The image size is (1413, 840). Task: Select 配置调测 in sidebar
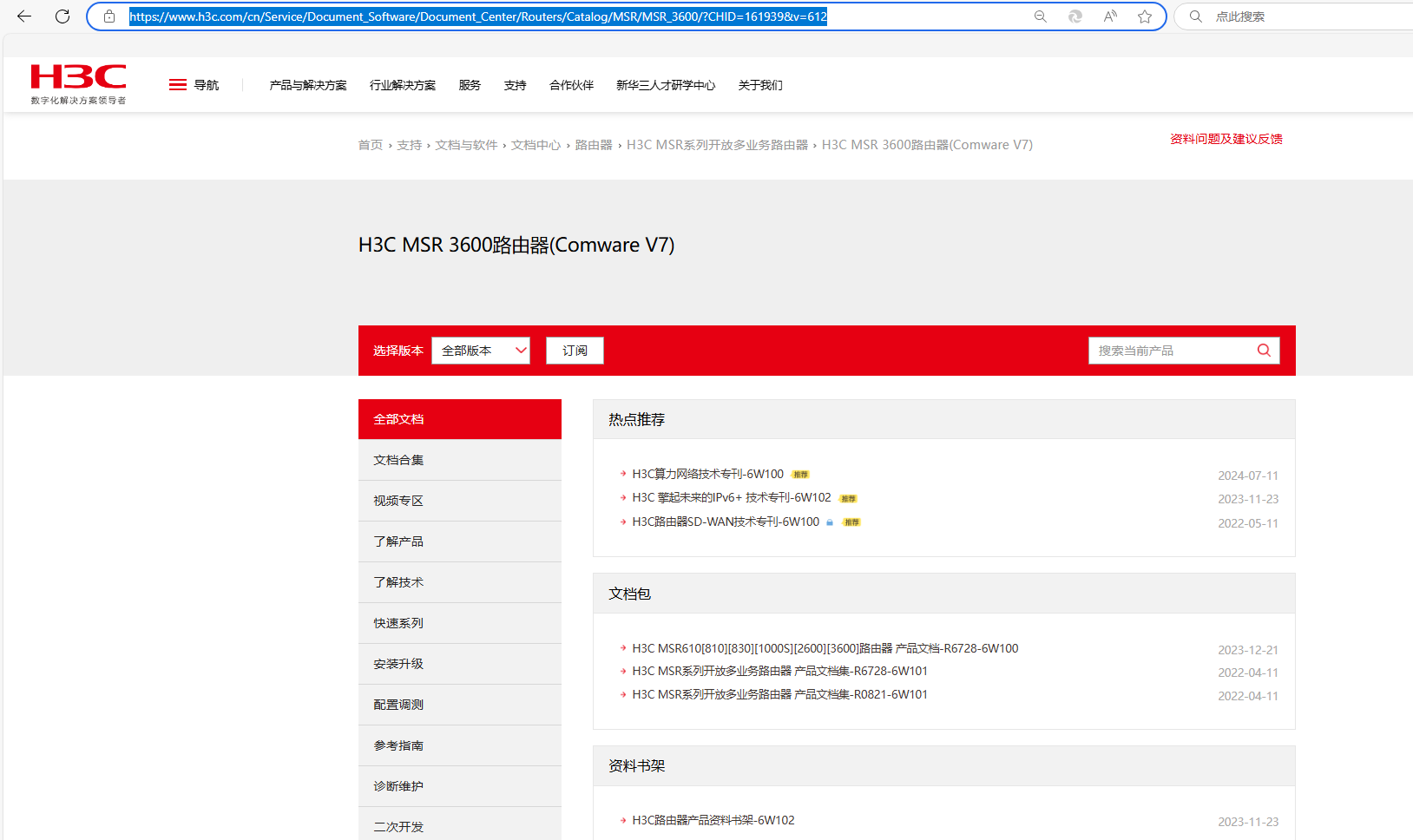460,705
